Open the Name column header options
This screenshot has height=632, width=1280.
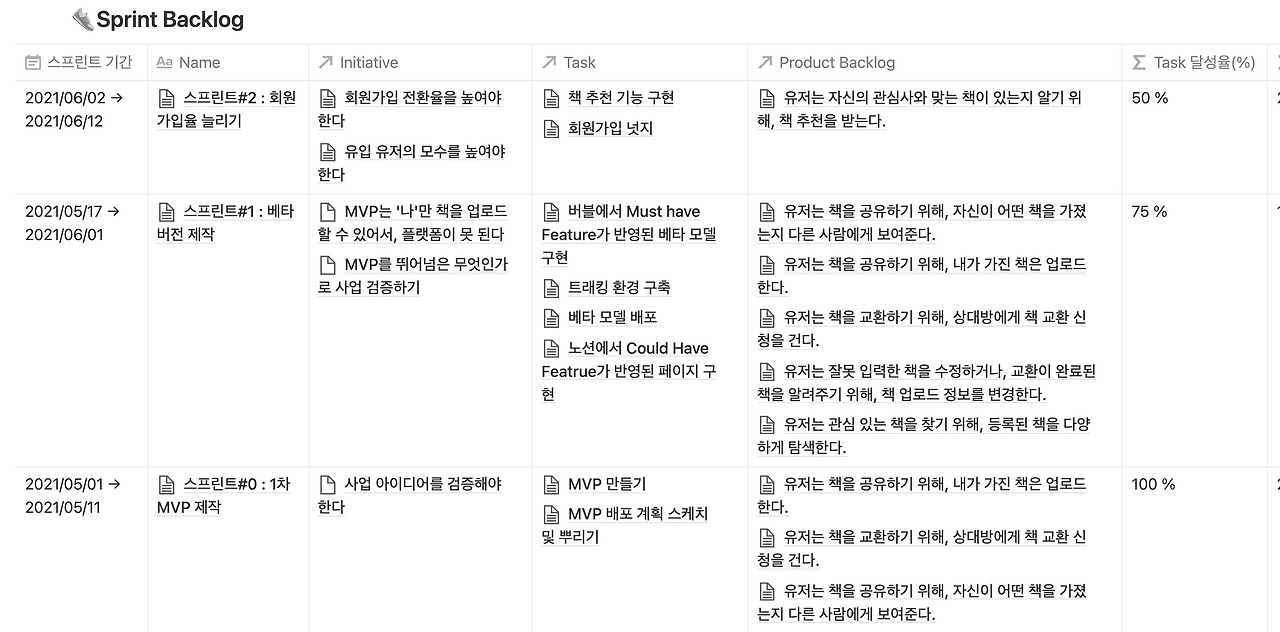click(x=228, y=62)
